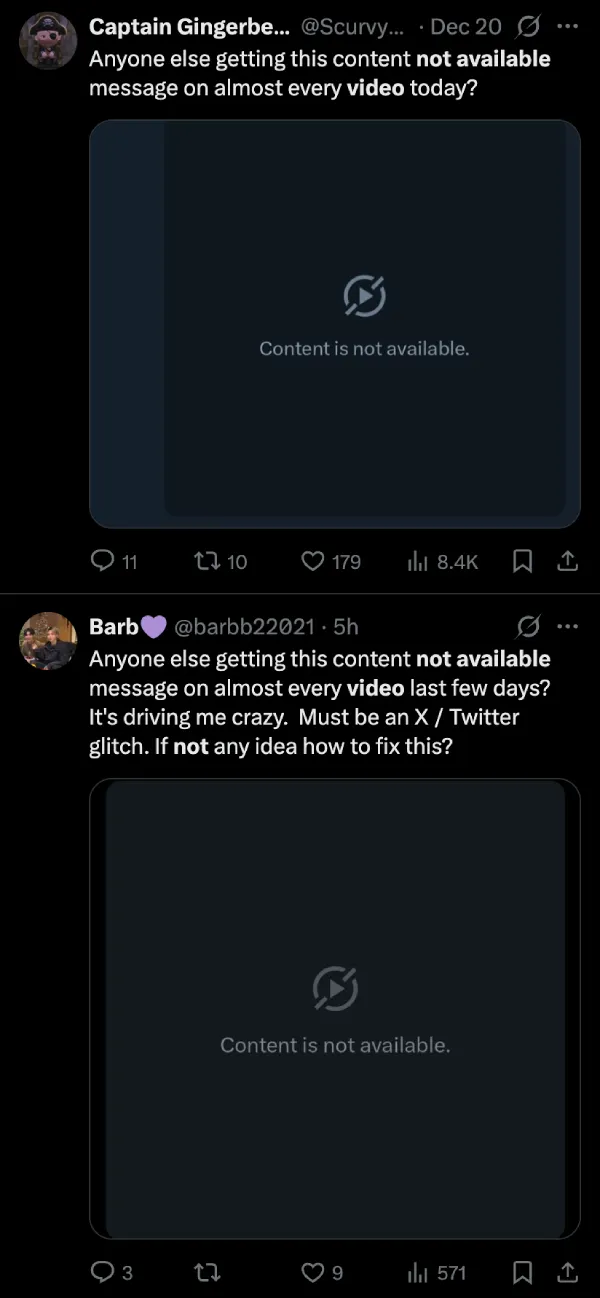Viewport: 600px width, 1298px height.
Task: Open replies on Captain Gingerbeard's post
Action: coord(113,562)
